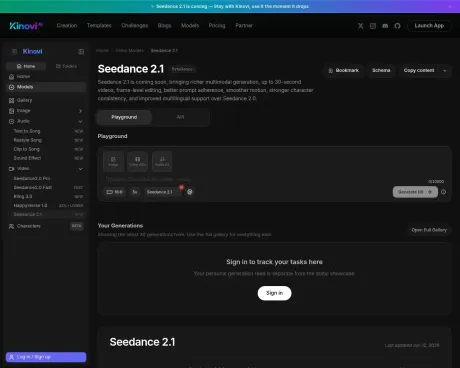This screenshot has height=368, width=460.
Task: Open Models in the top navigation
Action: (x=190, y=26)
